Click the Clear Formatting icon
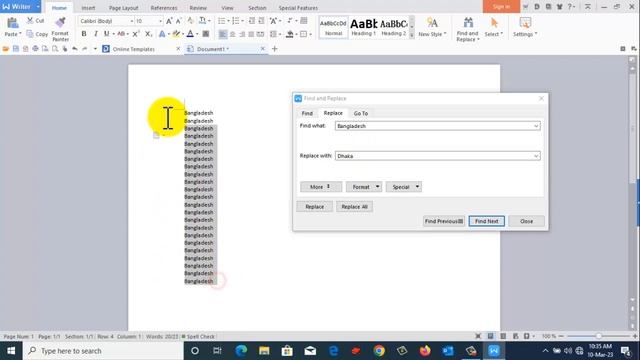The height and width of the screenshot is (360, 640). [190, 21]
